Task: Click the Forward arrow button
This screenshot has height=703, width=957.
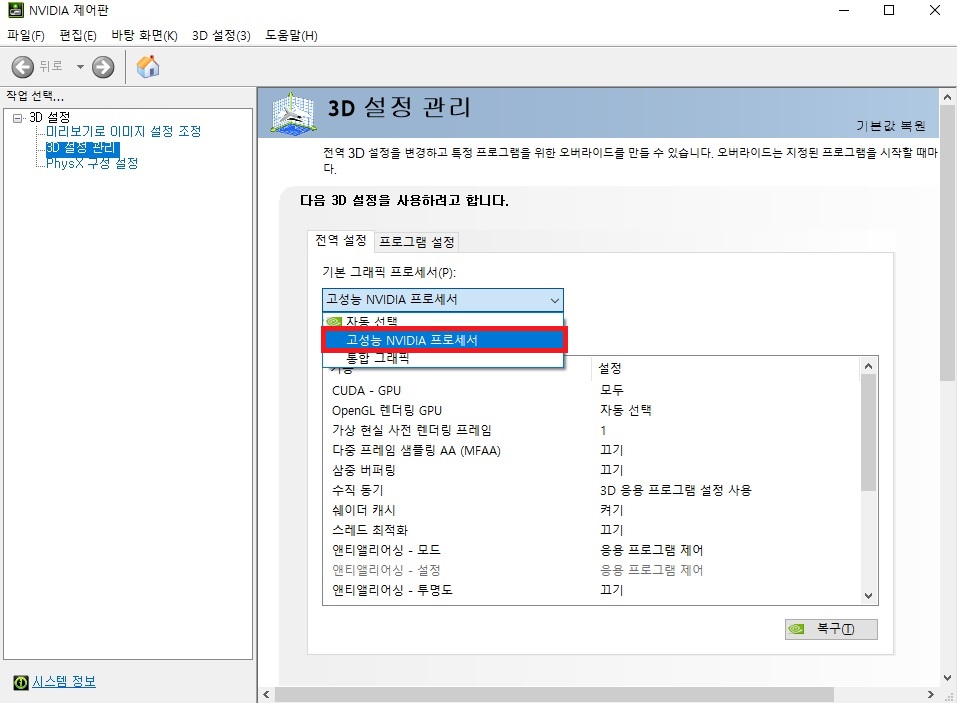Action: pos(103,67)
